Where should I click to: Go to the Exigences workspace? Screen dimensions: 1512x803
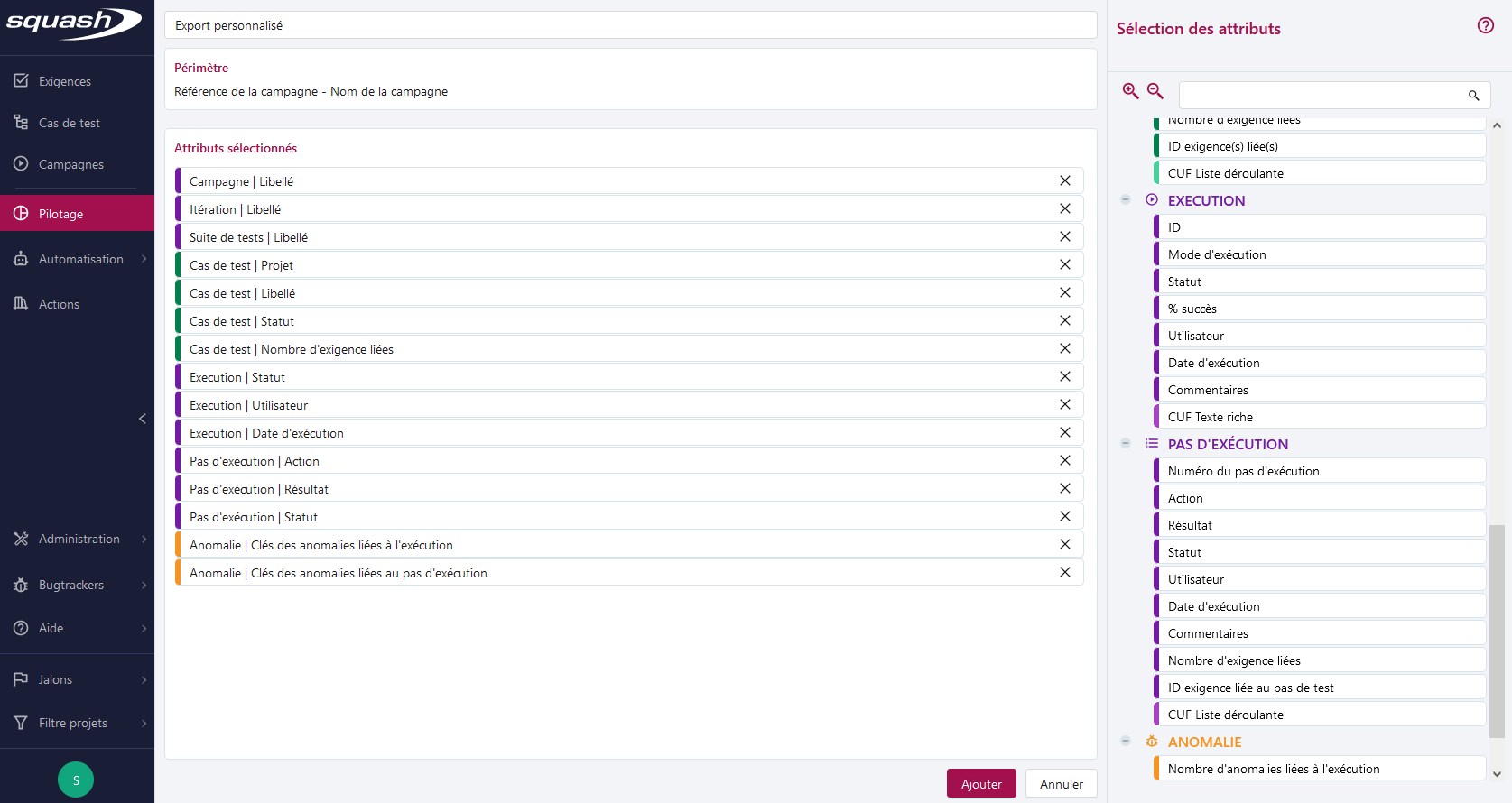pos(64,81)
